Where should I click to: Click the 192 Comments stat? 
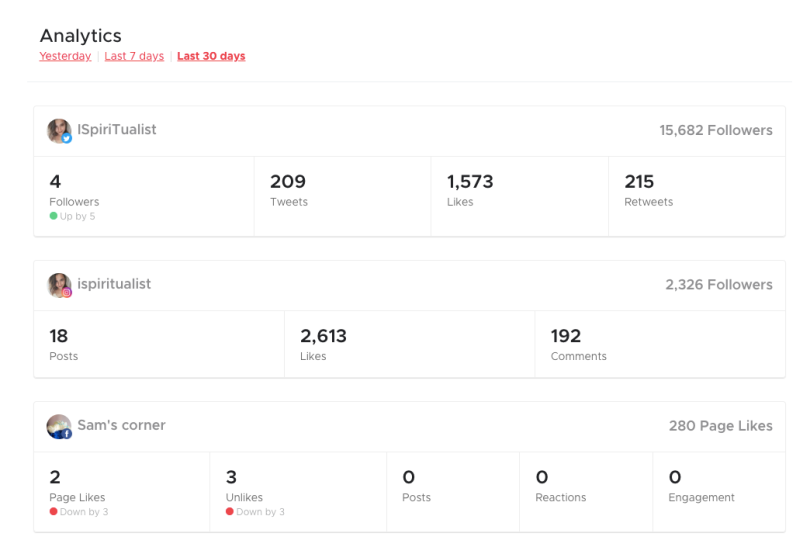tap(578, 345)
